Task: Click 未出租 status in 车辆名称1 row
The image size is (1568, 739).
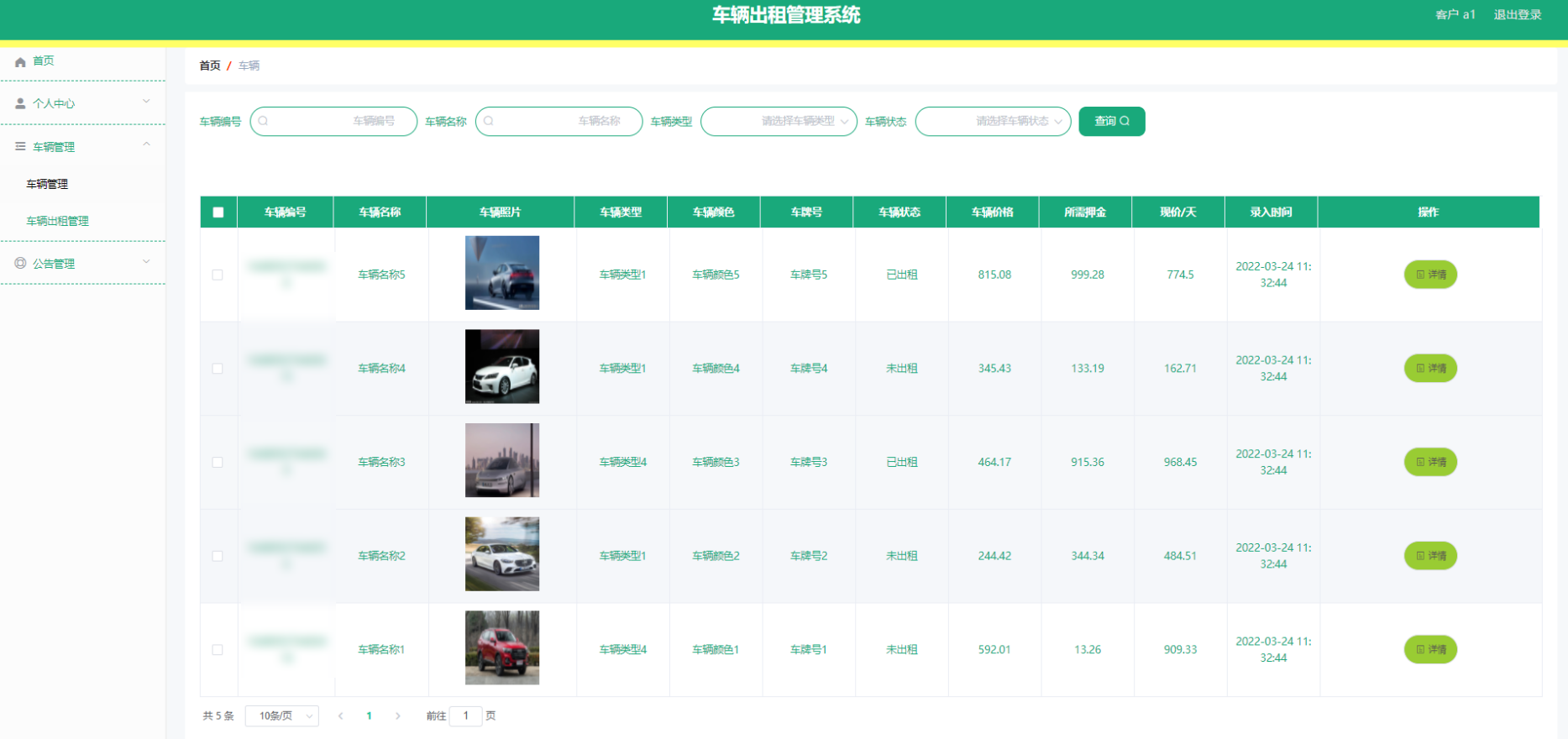Action: 902,649
